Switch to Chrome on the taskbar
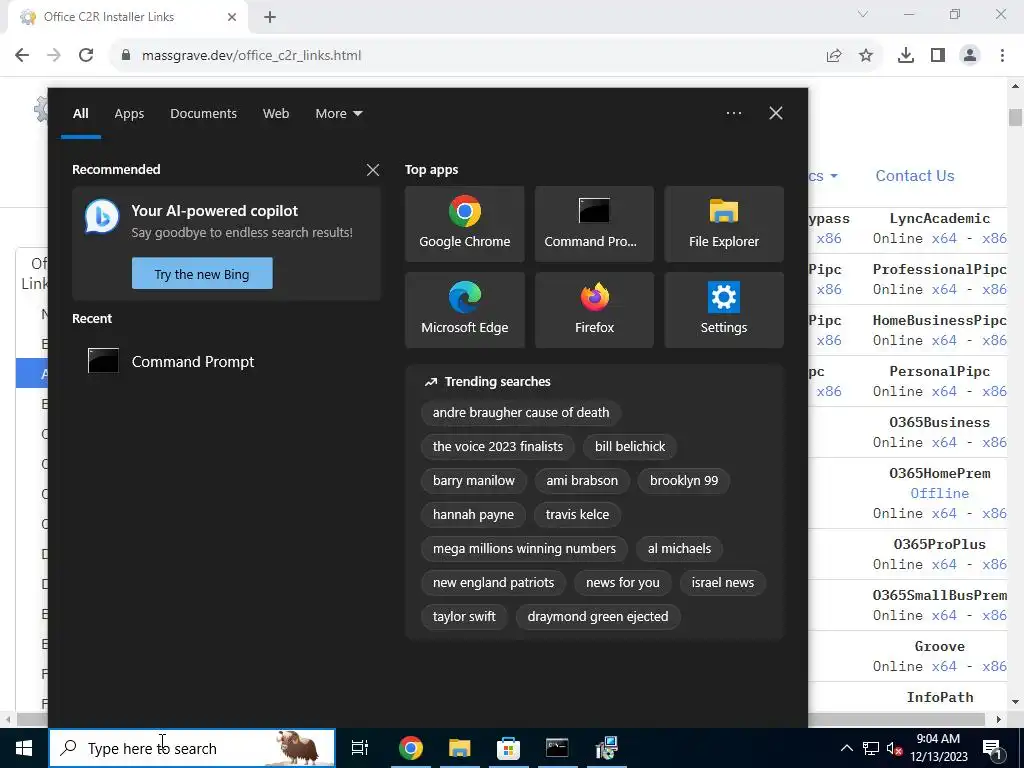The image size is (1024, 768). click(411, 748)
